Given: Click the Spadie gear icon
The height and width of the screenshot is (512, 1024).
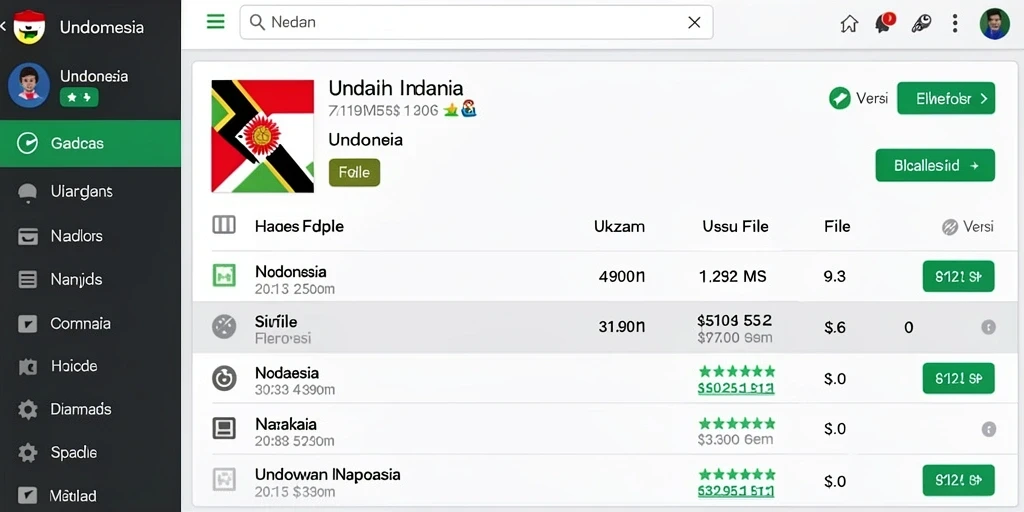Looking at the screenshot, I should (x=27, y=453).
